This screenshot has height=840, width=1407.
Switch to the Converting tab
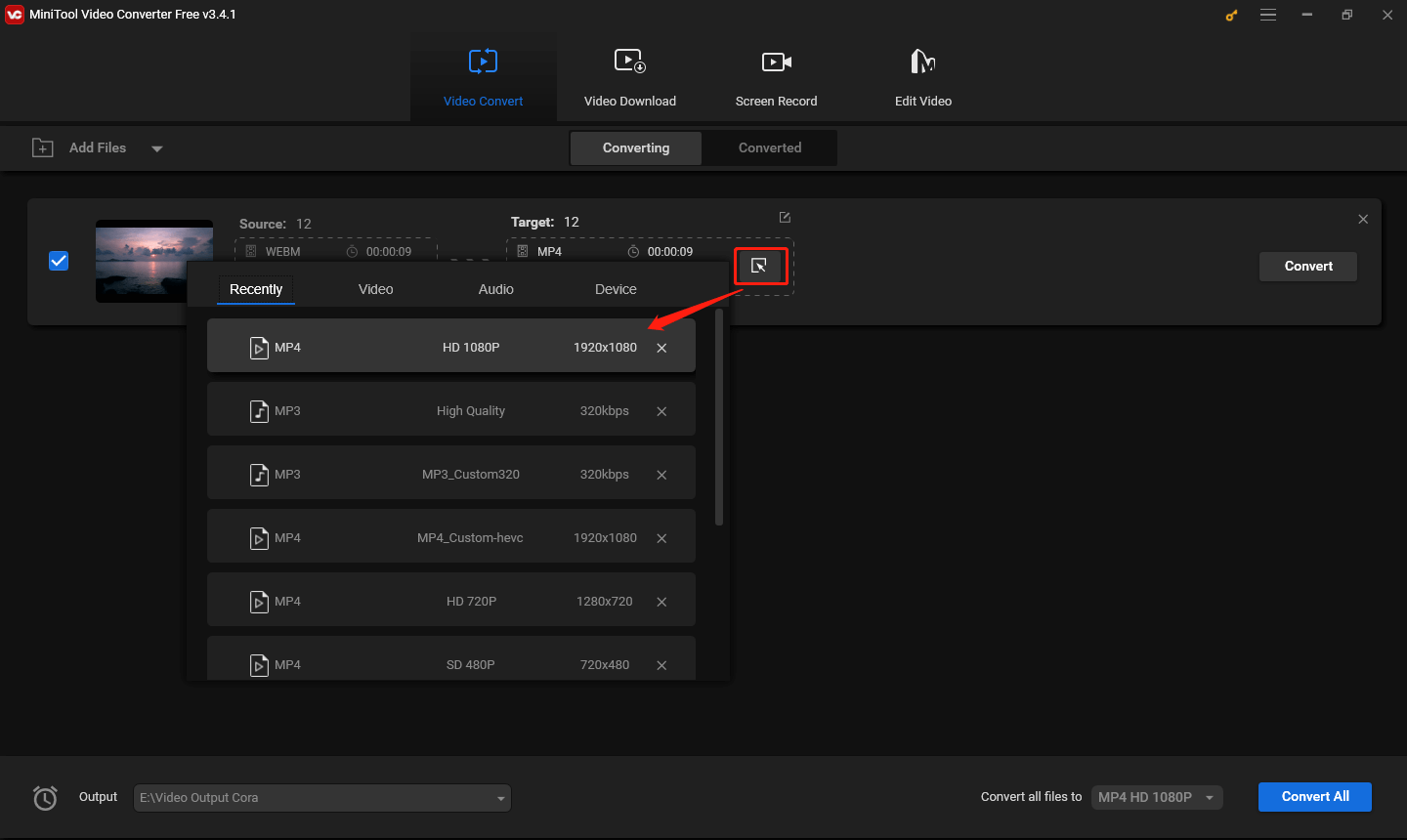[636, 147]
